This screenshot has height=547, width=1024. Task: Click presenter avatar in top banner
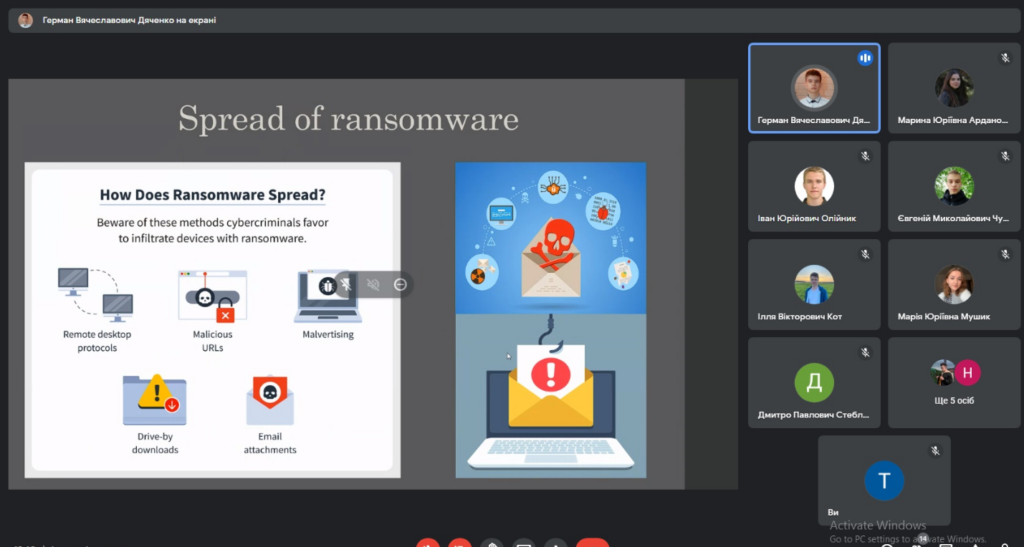pos(25,20)
